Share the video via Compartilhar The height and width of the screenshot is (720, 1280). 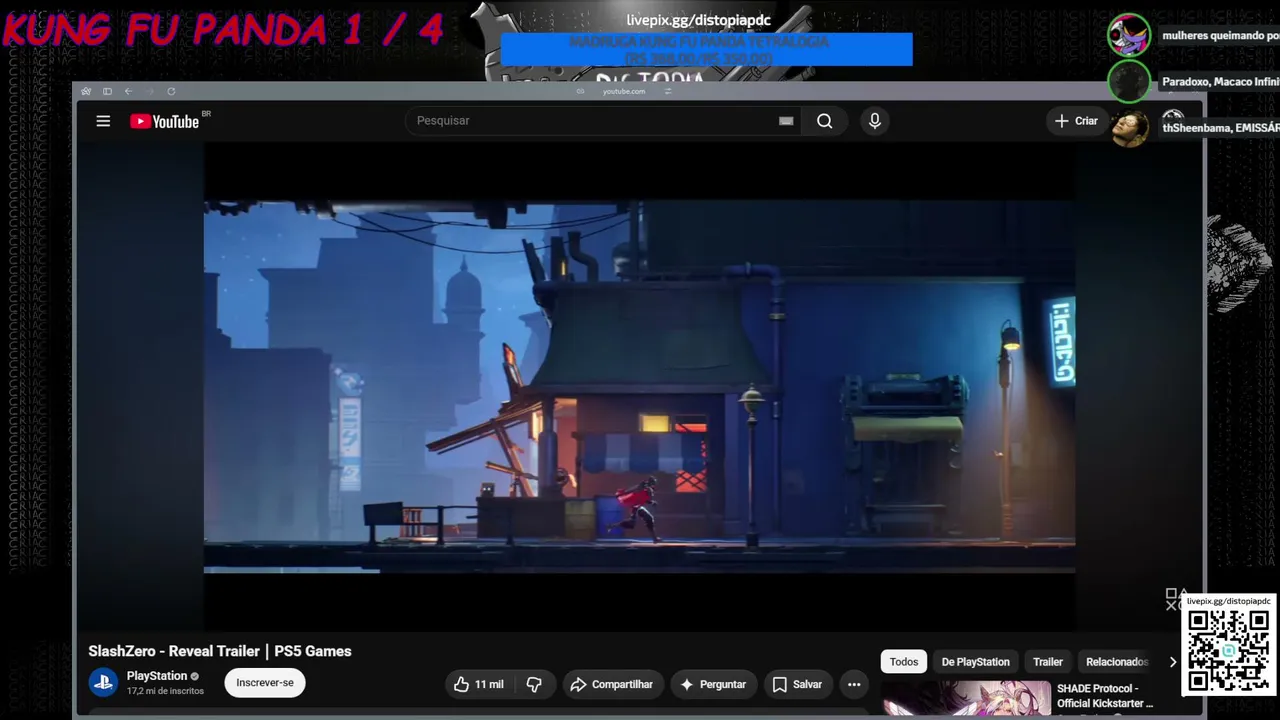click(x=612, y=684)
